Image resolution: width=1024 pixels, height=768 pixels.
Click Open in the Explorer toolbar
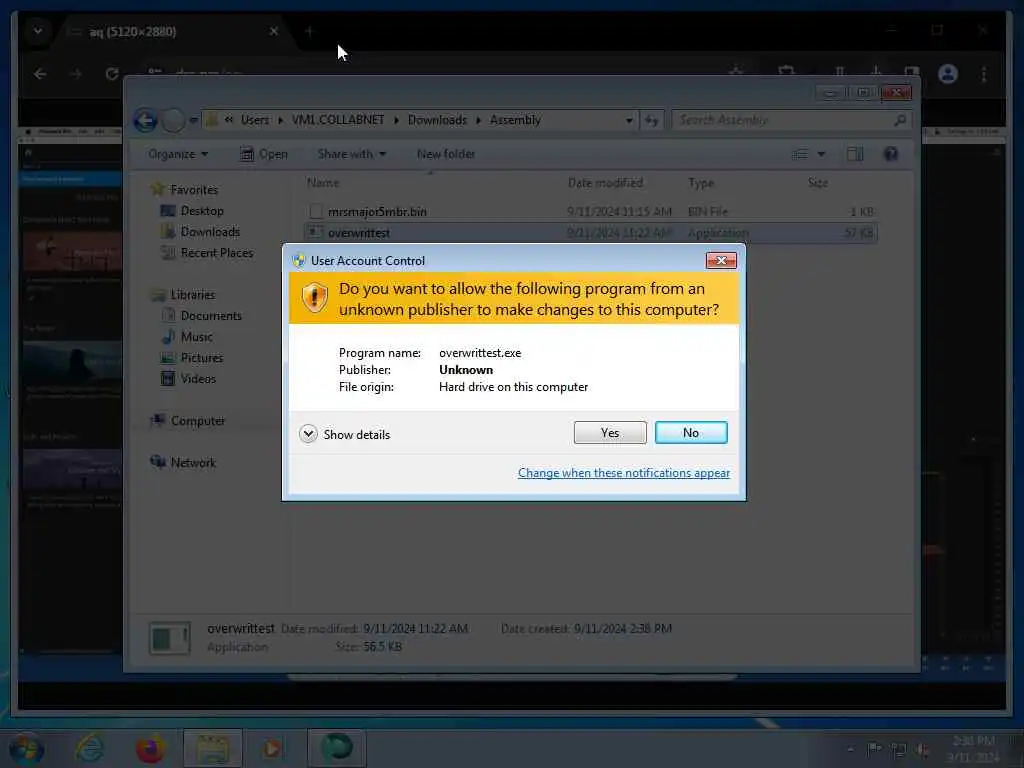[x=264, y=154]
